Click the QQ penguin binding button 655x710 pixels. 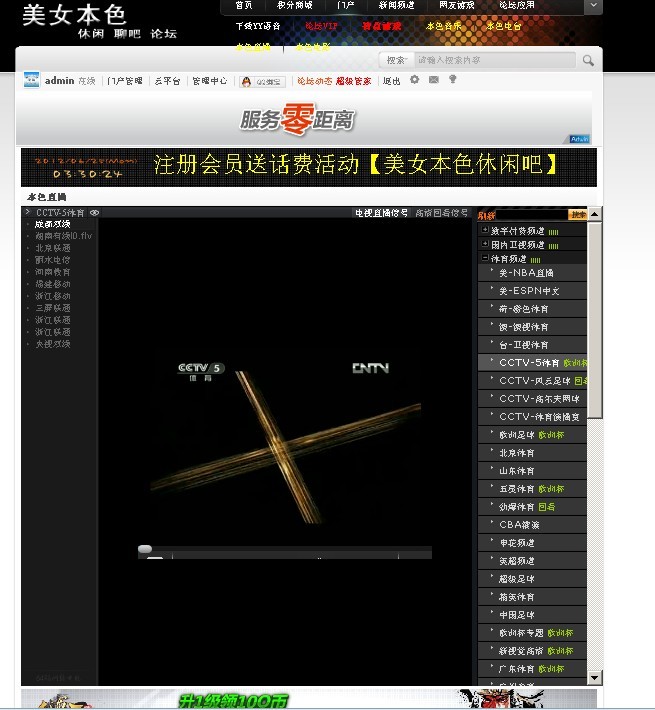(262, 82)
